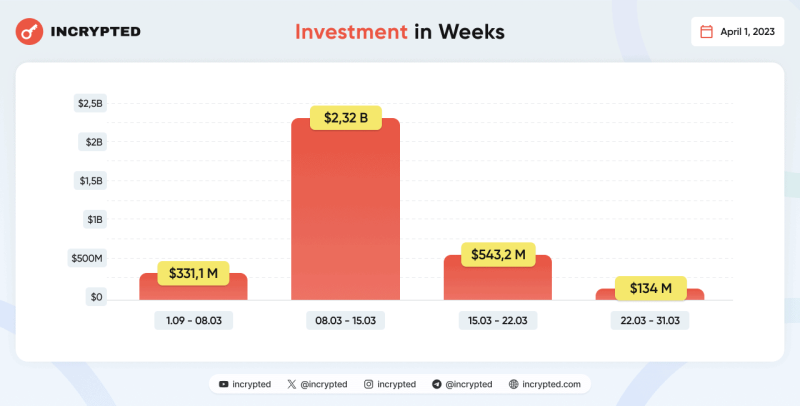The image size is (800, 406).
Task: Select the 08.03 - 15.03 week label
Action: point(346,321)
